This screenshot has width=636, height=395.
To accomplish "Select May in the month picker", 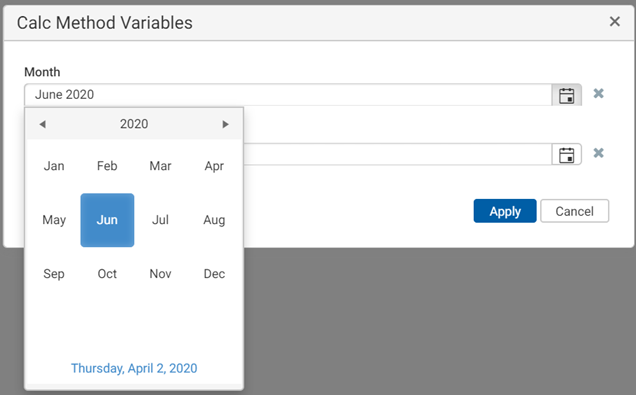I will click(54, 220).
